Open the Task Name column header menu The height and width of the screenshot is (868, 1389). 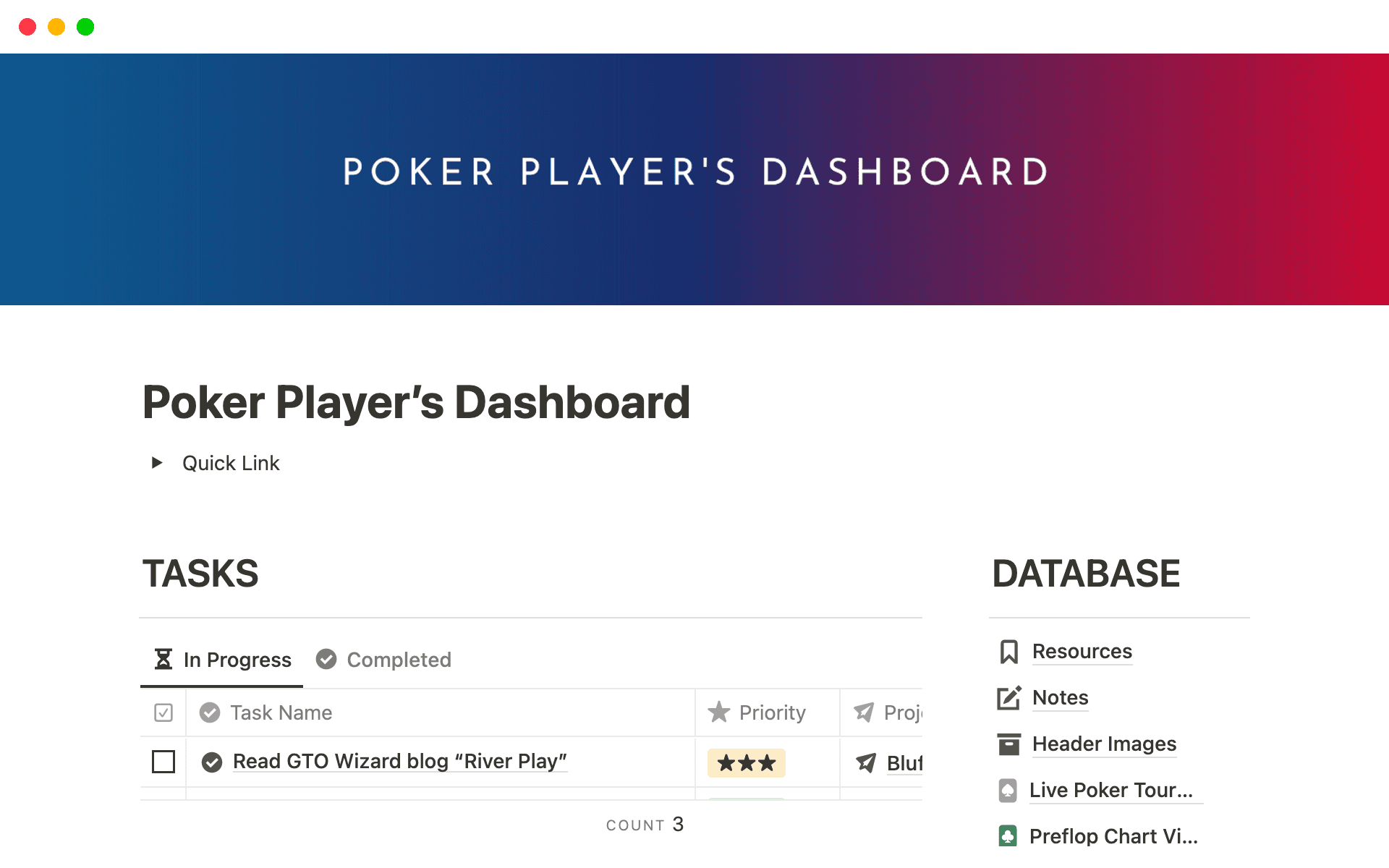[x=280, y=712]
